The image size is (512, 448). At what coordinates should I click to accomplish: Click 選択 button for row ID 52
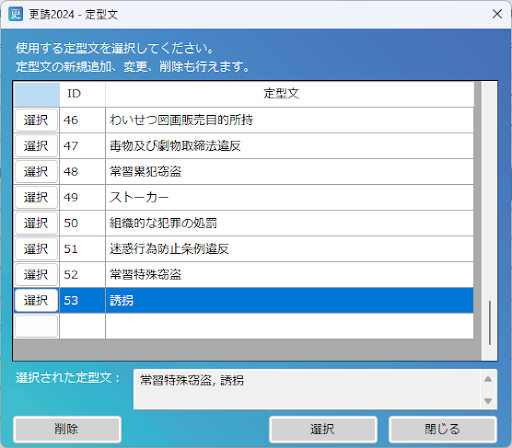[36, 275]
